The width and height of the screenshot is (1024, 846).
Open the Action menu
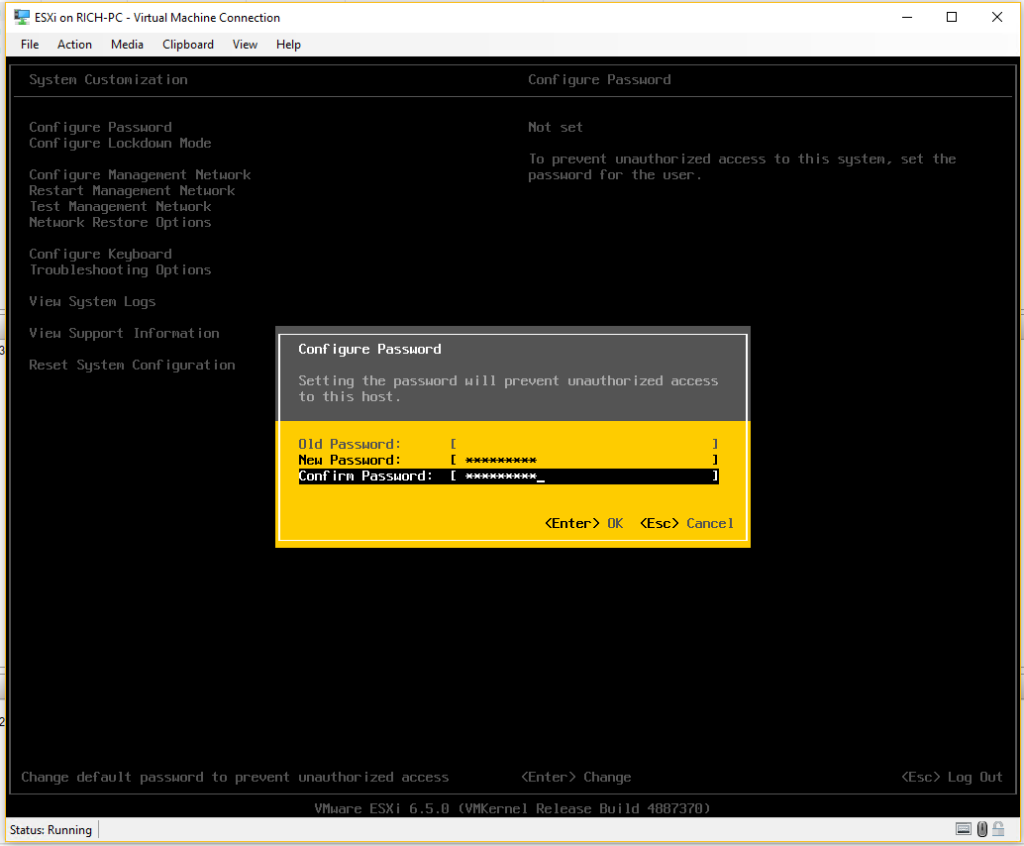[x=74, y=44]
